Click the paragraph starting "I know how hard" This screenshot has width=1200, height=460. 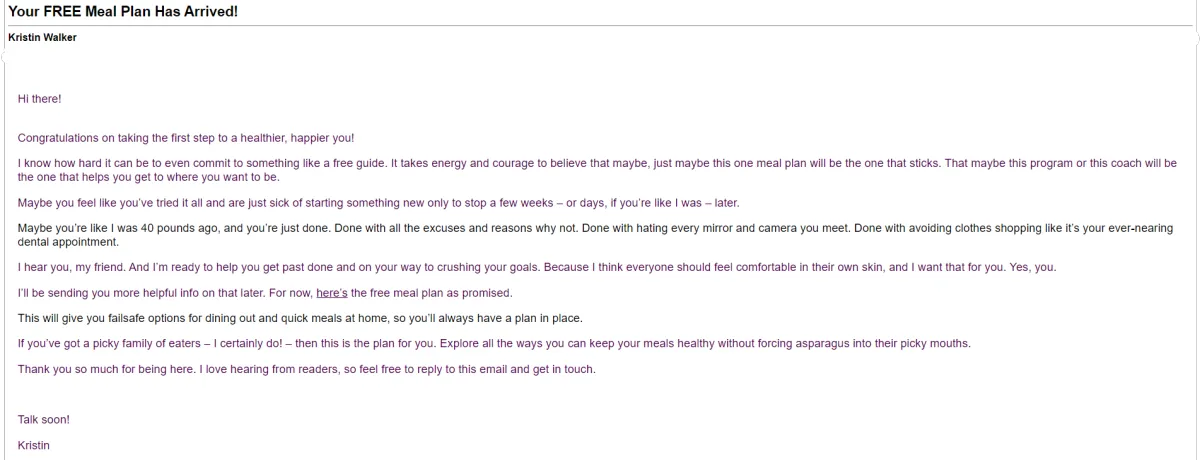(x=597, y=170)
